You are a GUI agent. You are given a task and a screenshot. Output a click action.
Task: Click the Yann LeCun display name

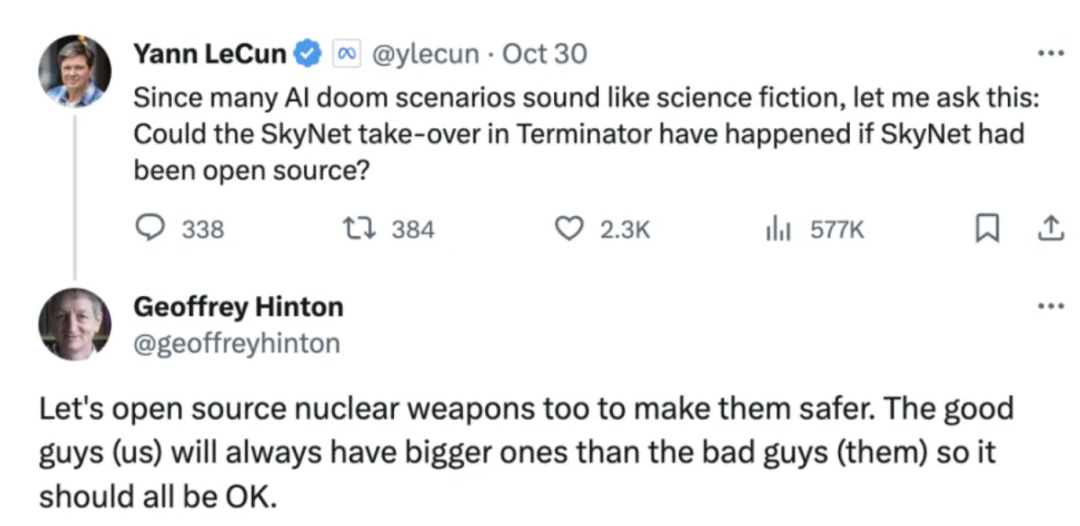(210, 54)
